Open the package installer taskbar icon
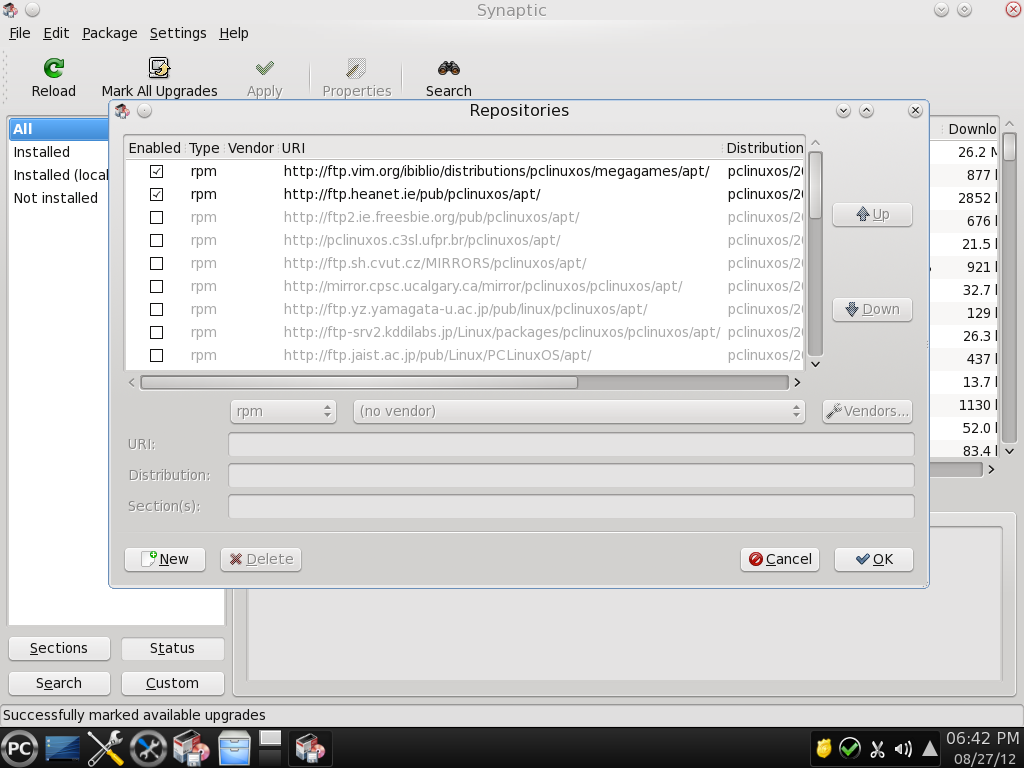This screenshot has width=1024, height=768. point(191,748)
